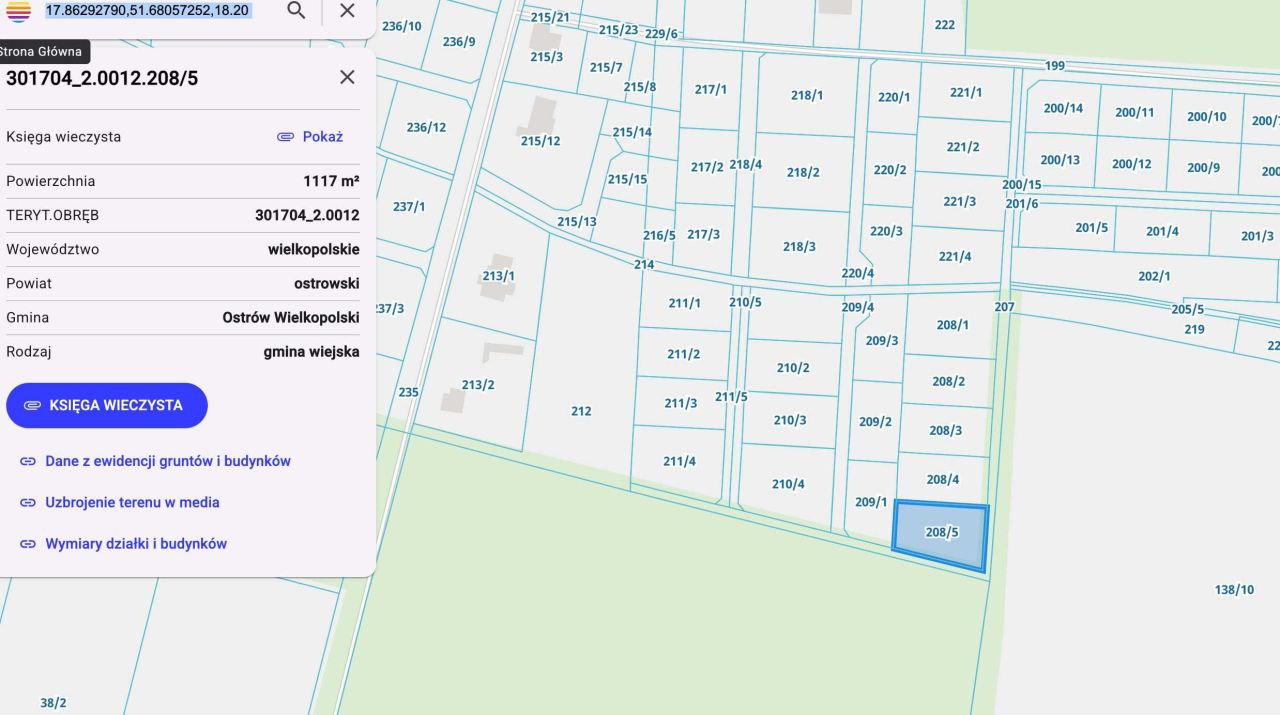Viewport: 1280px width, 715px height.
Task: Select parcel 212 on the map
Action: 581,410
